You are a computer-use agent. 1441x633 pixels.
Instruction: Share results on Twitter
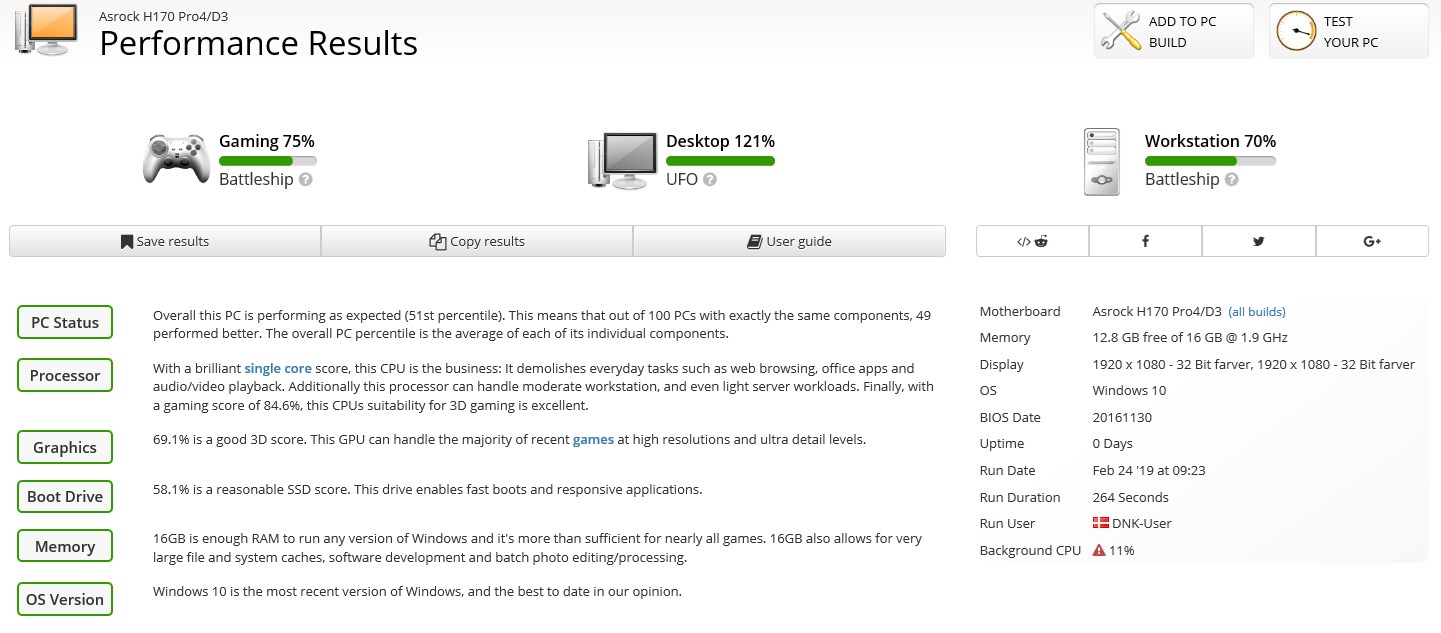(1259, 241)
